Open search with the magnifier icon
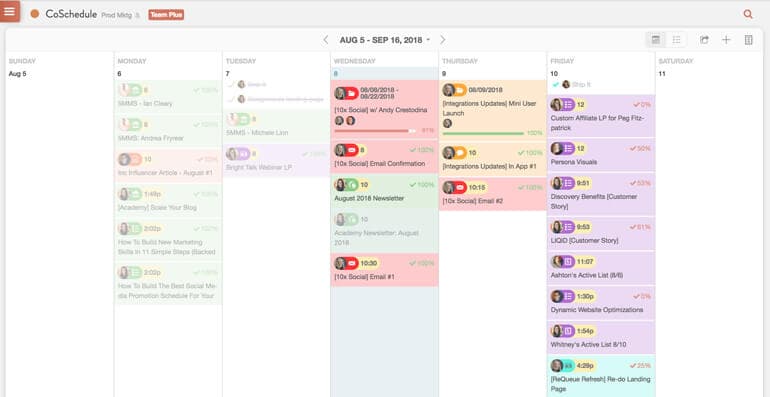Screen dimensions: 770x397 (748, 14)
